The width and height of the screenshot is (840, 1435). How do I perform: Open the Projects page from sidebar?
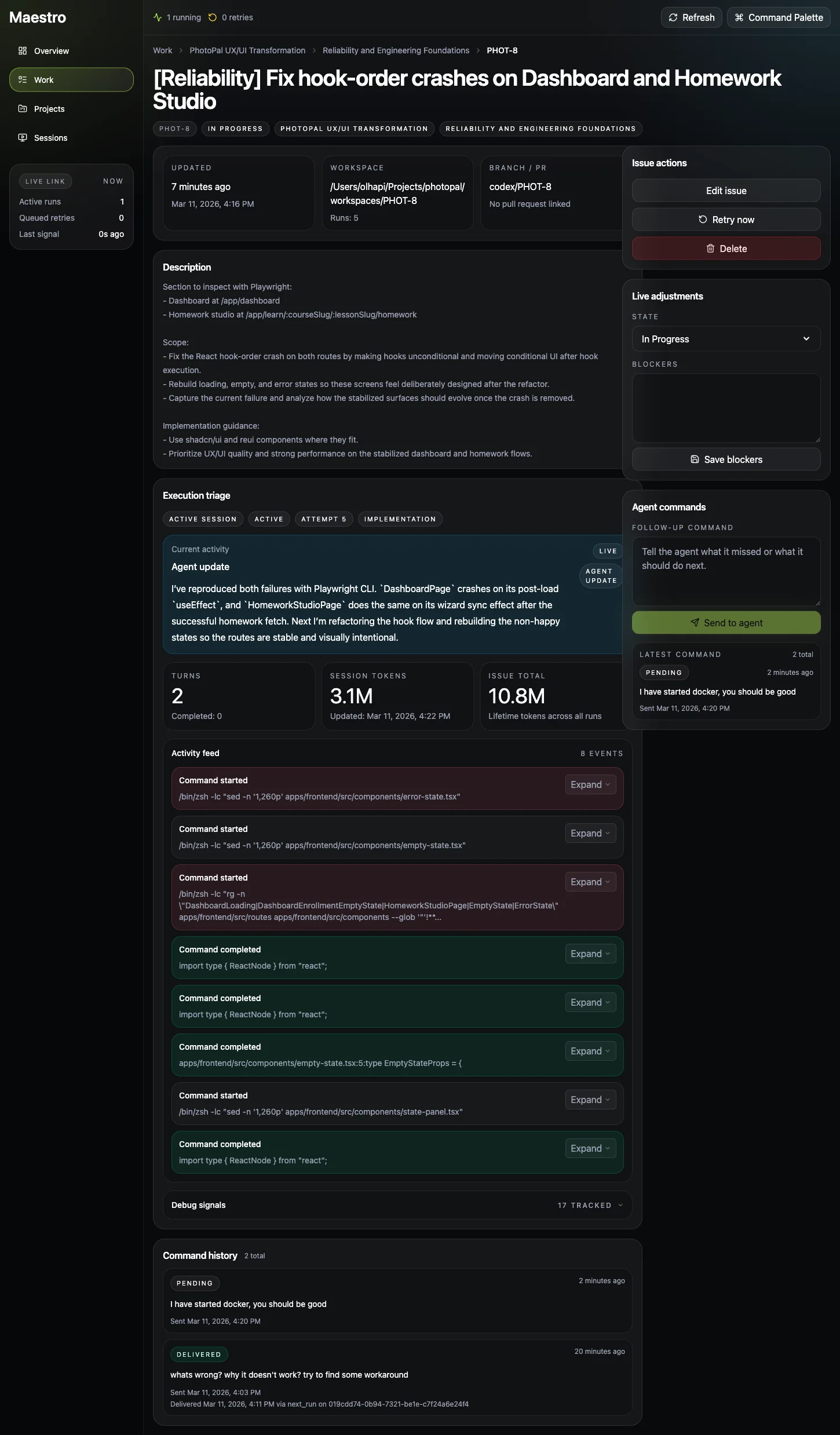click(49, 109)
